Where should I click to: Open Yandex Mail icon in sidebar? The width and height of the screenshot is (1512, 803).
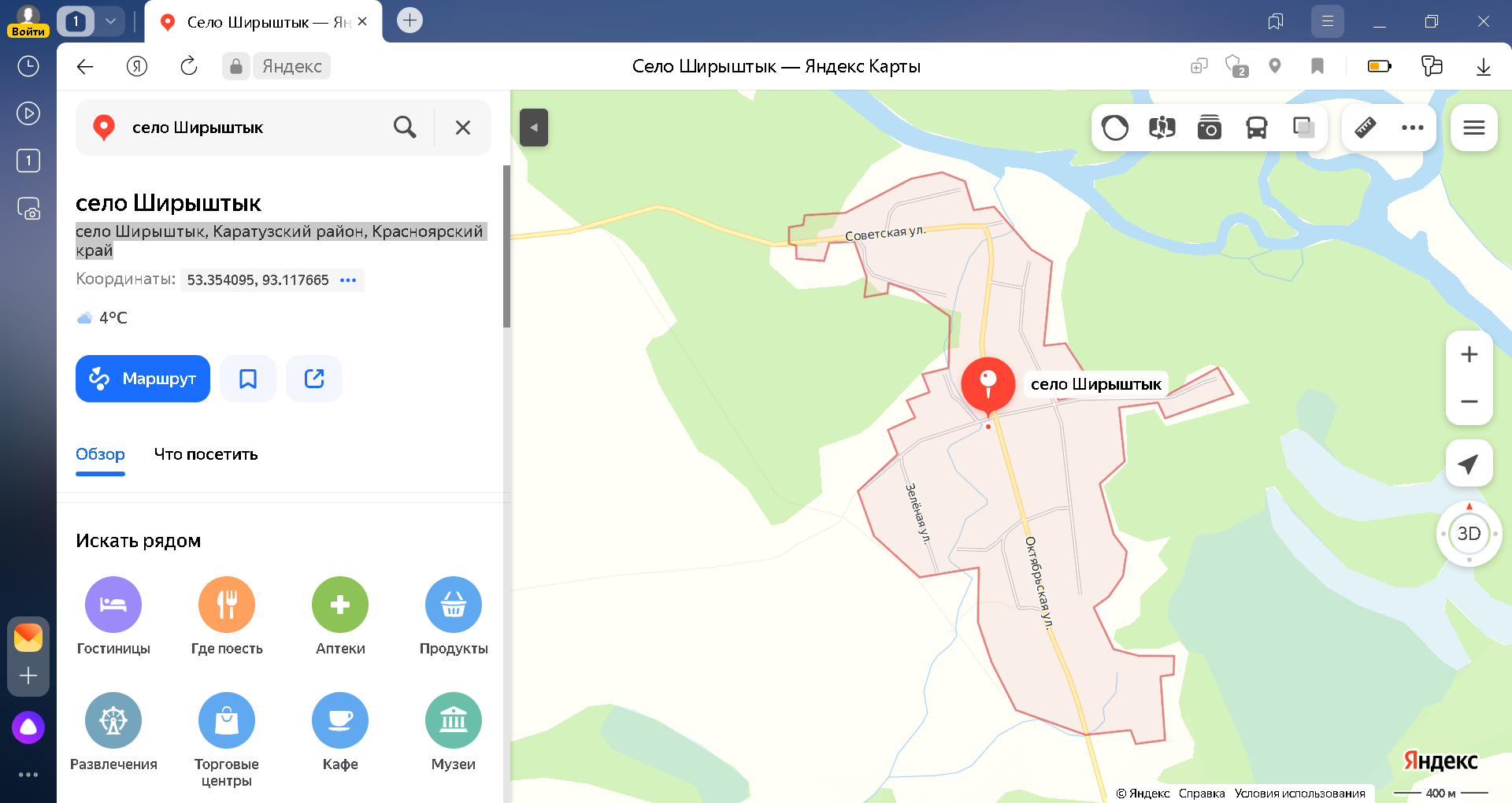[x=28, y=637]
